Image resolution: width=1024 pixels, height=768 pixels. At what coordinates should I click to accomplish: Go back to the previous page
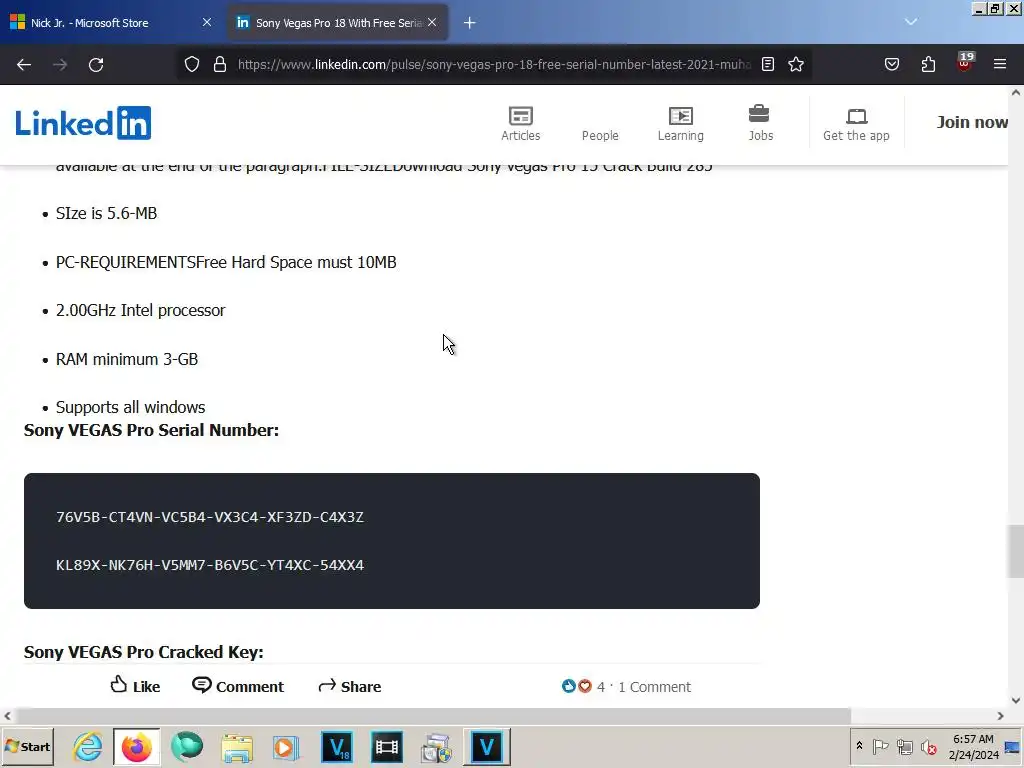point(24,65)
